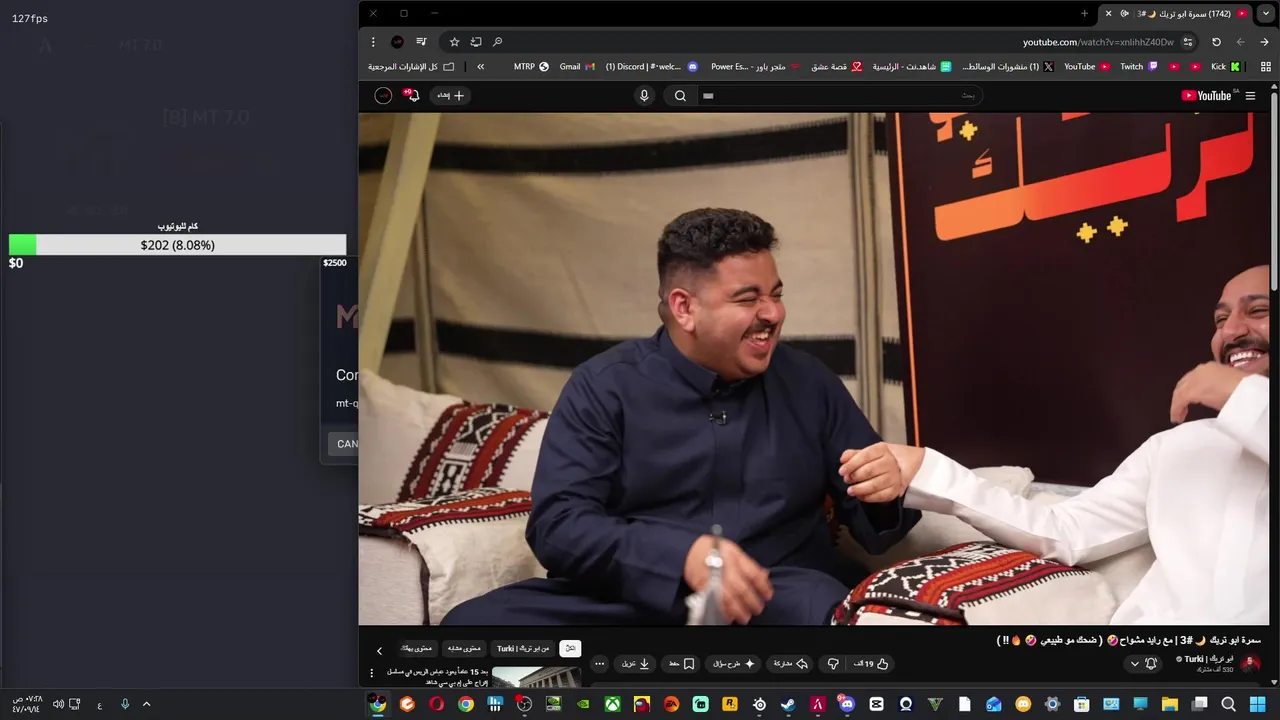This screenshot has width=1280, height=720.
Task: Click the $202 donation goal progress bar
Action: click(x=177, y=245)
